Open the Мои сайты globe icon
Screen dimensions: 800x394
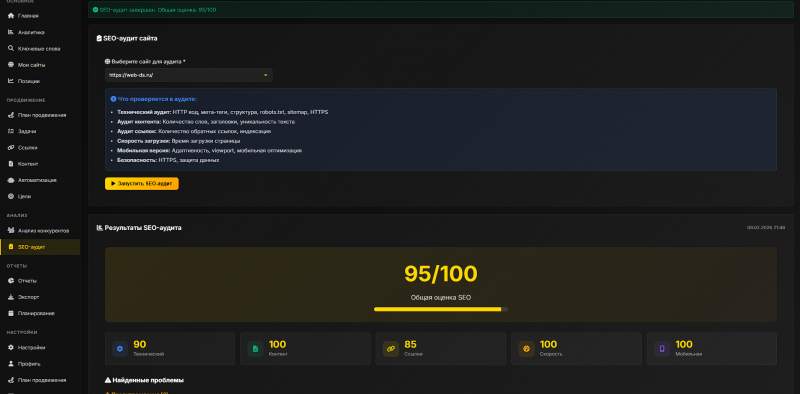pyautogui.click(x=11, y=65)
